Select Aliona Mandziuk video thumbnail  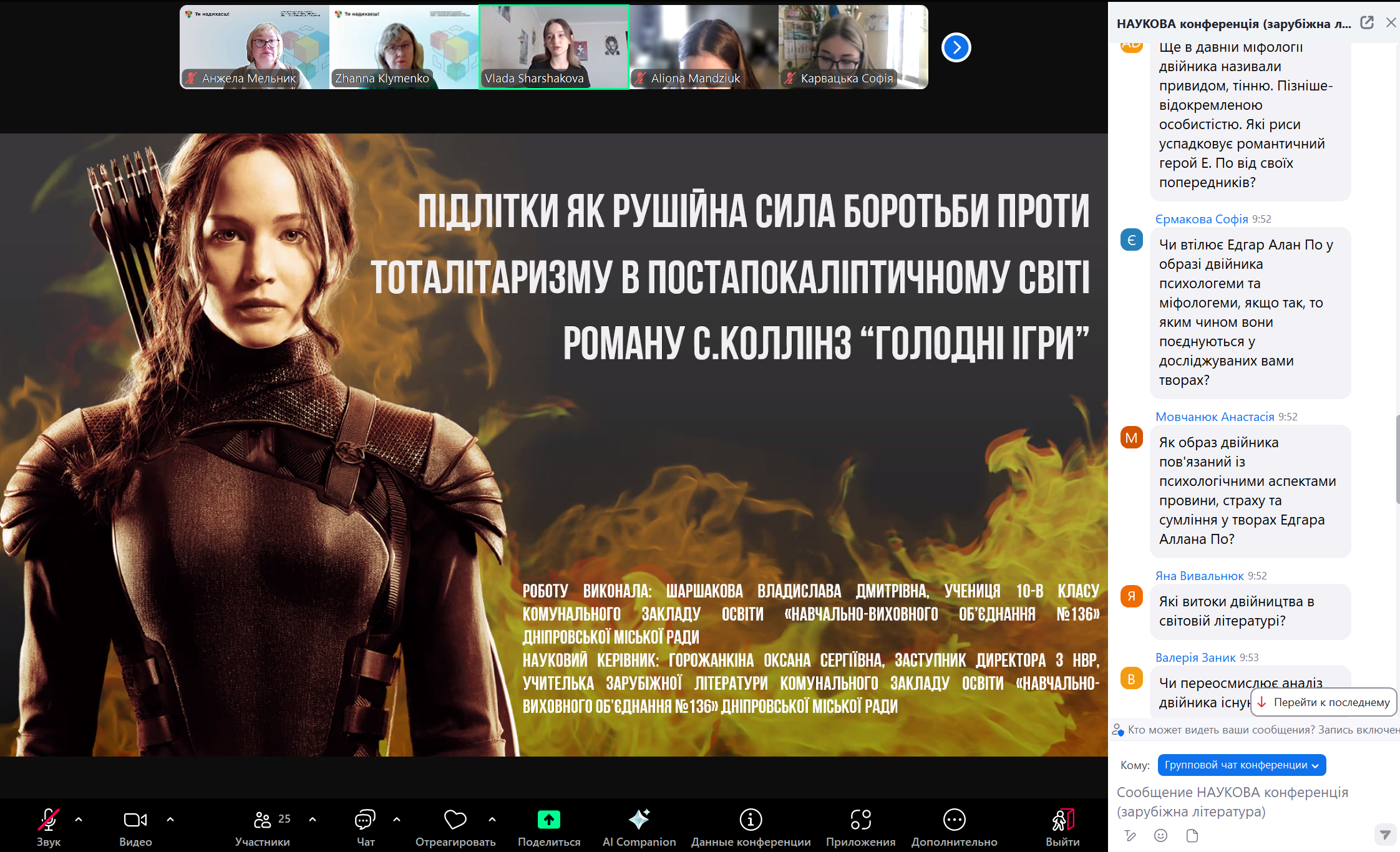[x=704, y=47]
